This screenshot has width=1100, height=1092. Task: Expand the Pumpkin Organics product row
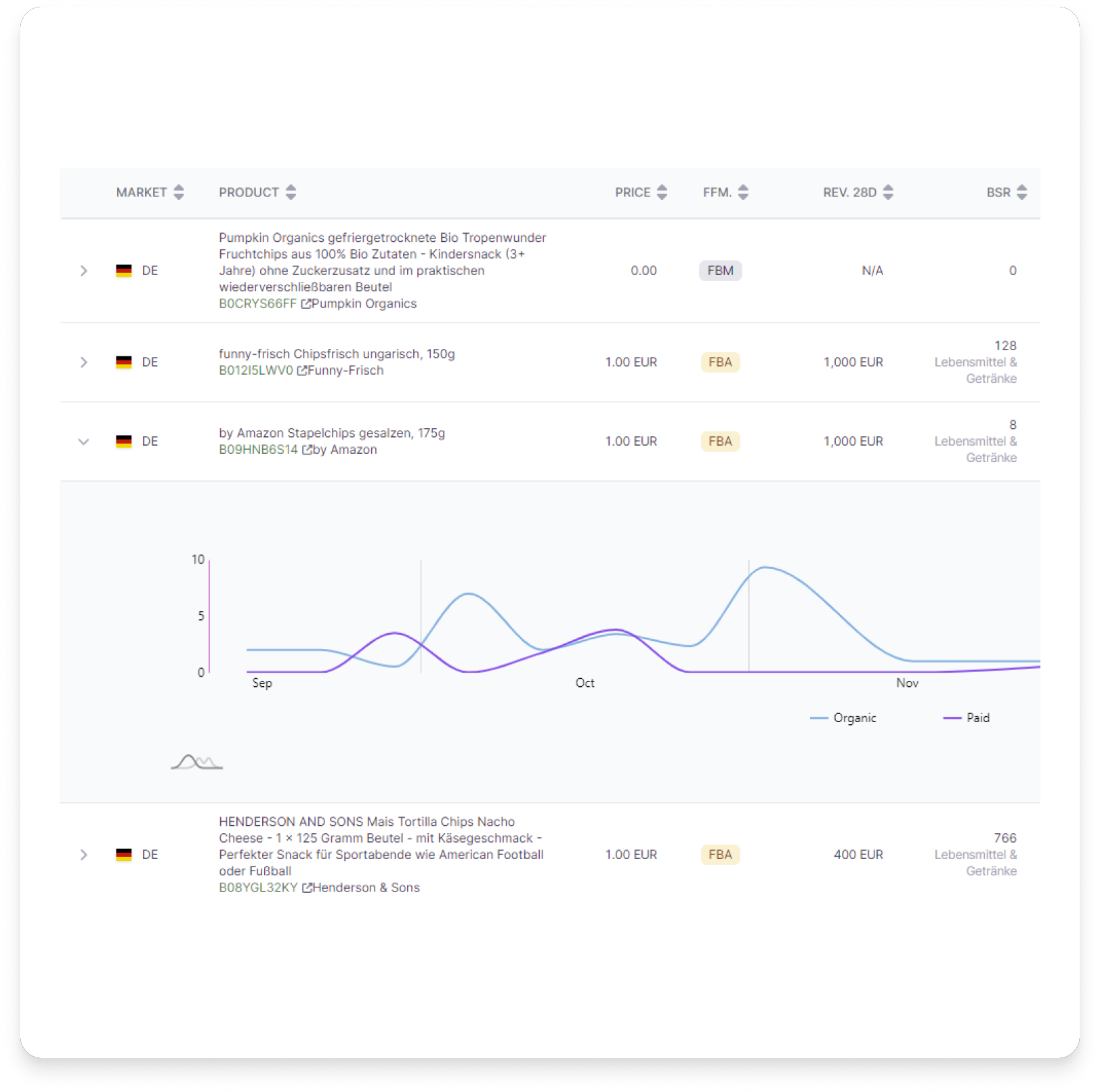[x=83, y=271]
